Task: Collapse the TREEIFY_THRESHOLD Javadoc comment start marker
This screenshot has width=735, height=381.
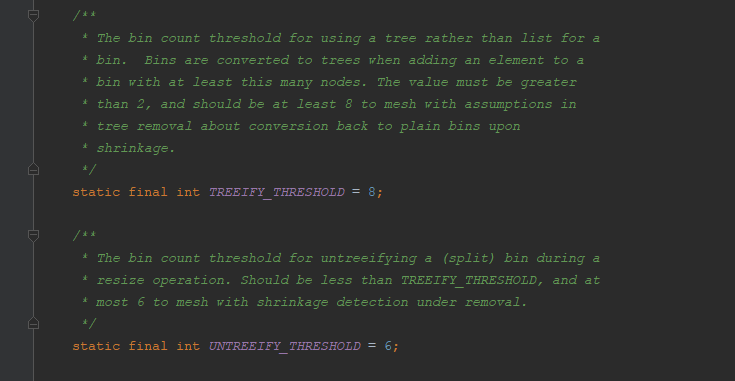Action: coord(33,15)
